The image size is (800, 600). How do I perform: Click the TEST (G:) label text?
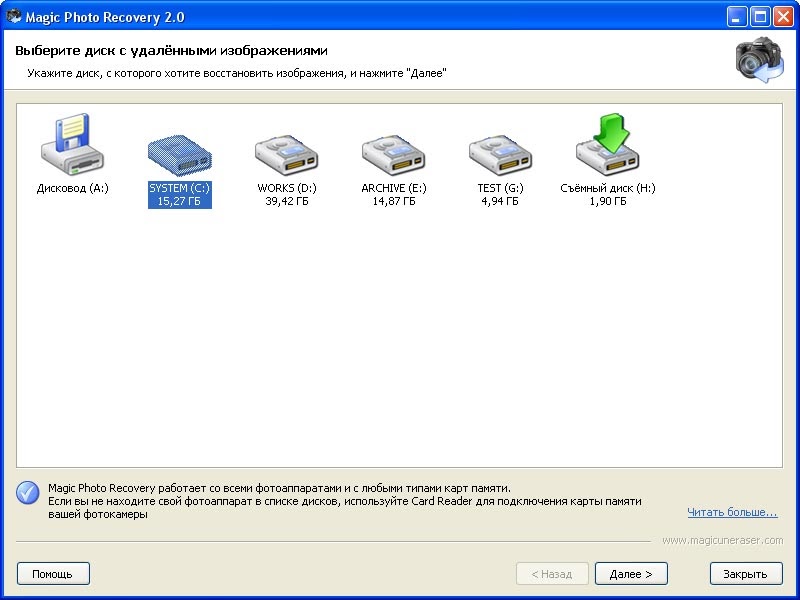501,188
